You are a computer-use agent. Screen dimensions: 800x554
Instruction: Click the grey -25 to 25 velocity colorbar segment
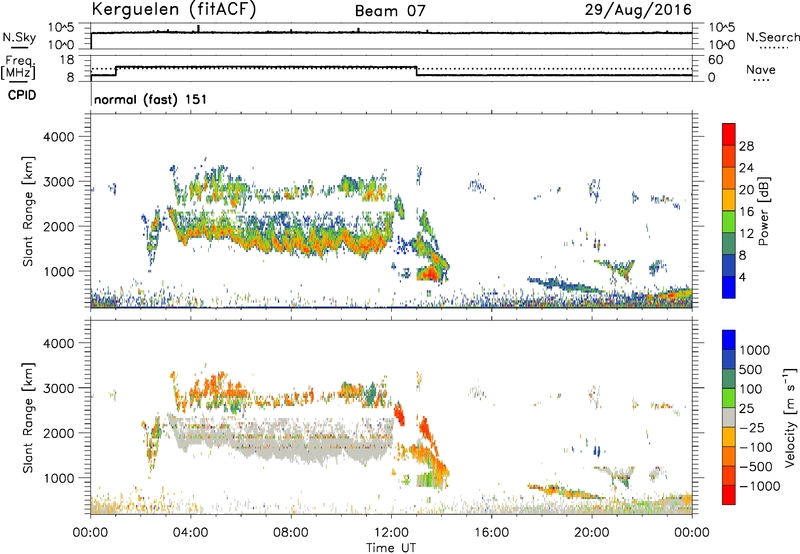729,418
